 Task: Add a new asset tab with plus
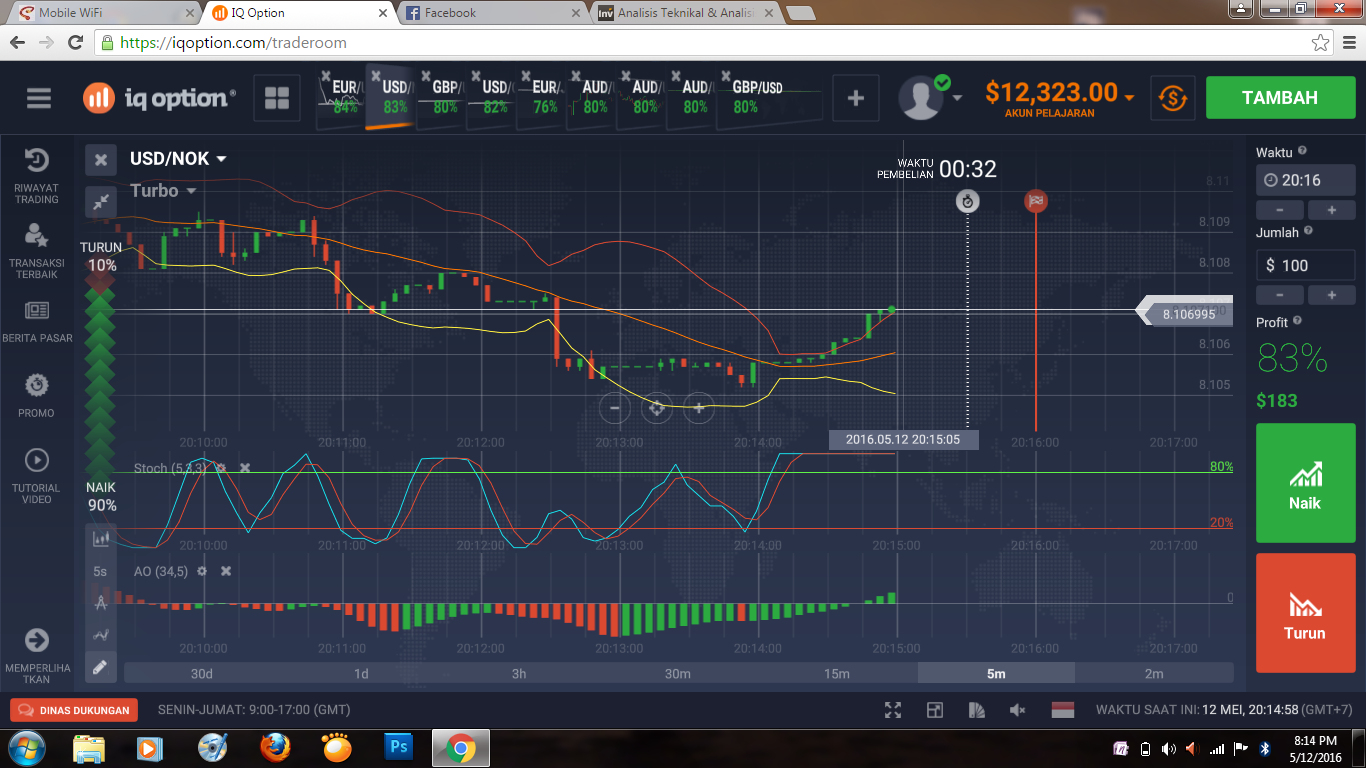pyautogui.click(x=856, y=98)
